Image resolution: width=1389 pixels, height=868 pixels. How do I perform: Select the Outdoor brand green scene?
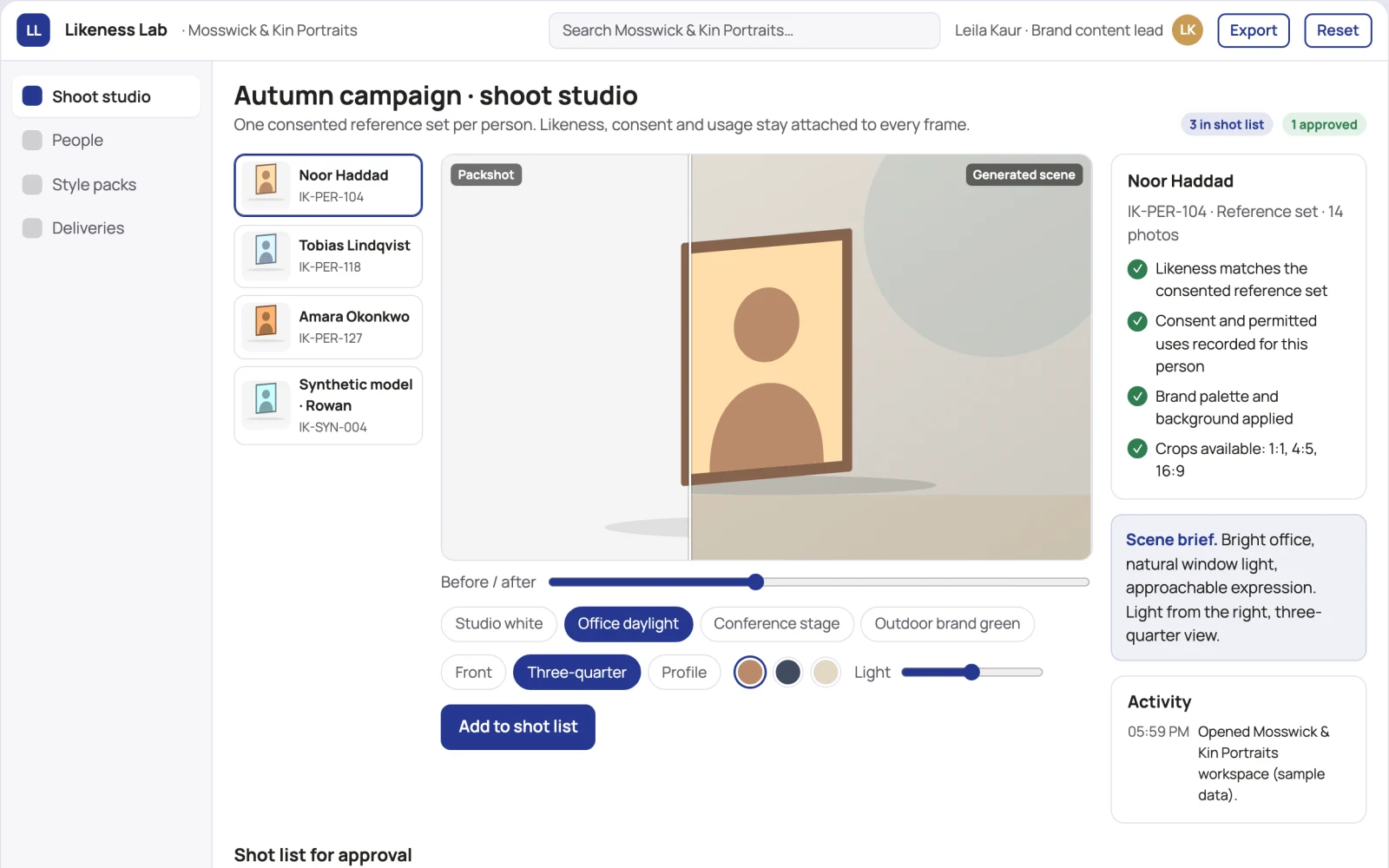947,624
